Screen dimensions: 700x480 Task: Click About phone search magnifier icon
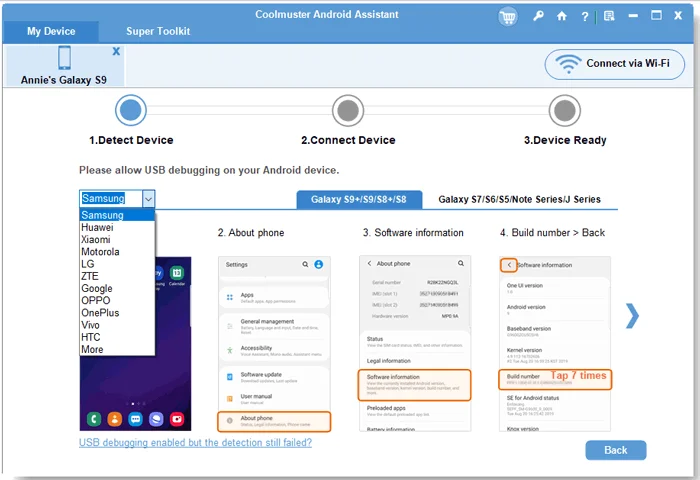[461, 263]
